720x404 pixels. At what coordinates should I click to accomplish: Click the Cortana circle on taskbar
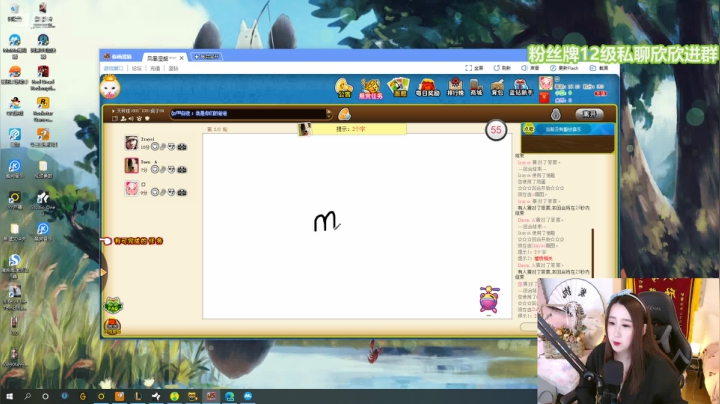(45, 396)
